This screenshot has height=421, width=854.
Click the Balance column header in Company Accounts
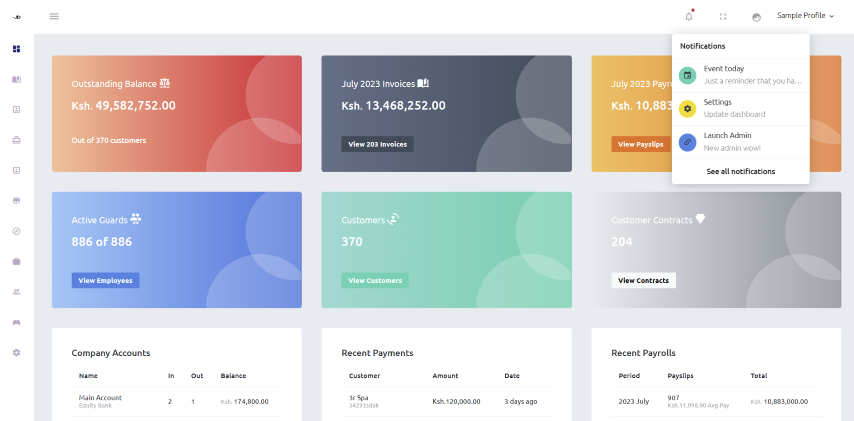tap(233, 376)
